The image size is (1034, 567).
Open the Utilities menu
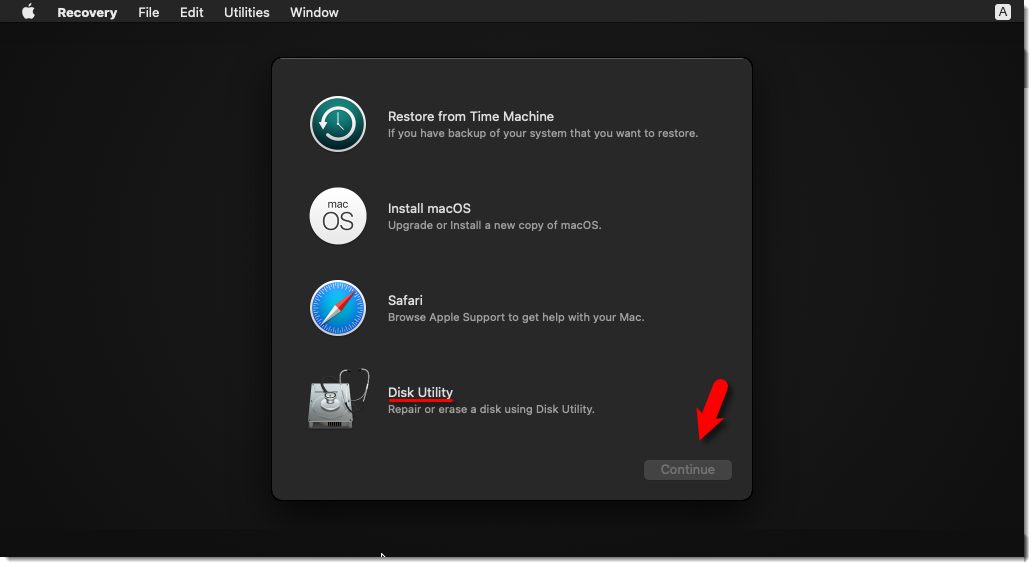[247, 13]
